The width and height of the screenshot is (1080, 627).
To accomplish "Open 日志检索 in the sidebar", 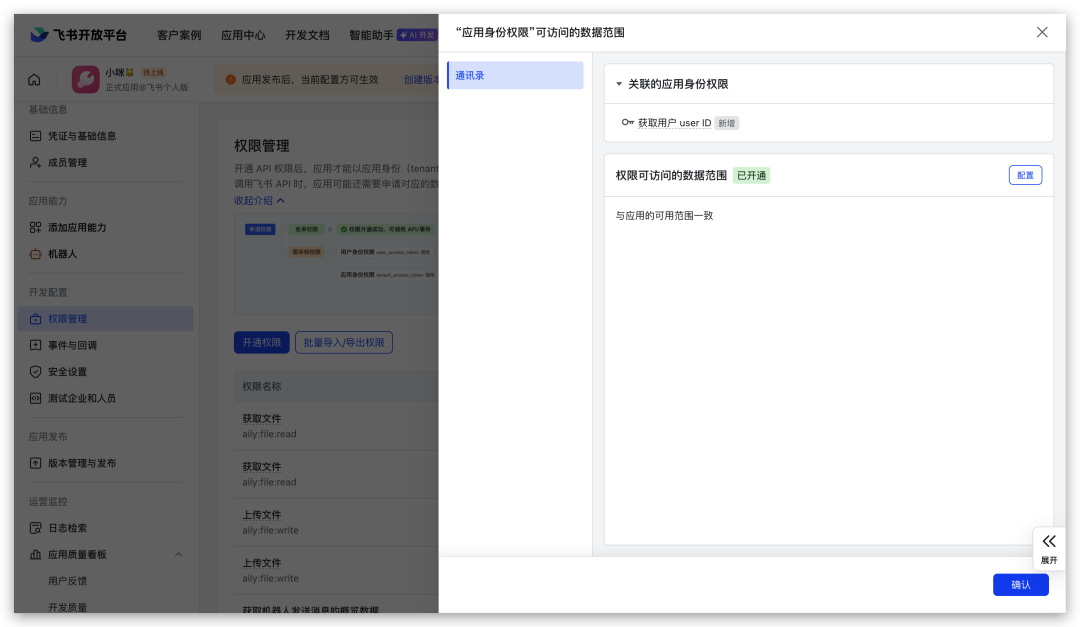I will pyautogui.click(x=67, y=528).
